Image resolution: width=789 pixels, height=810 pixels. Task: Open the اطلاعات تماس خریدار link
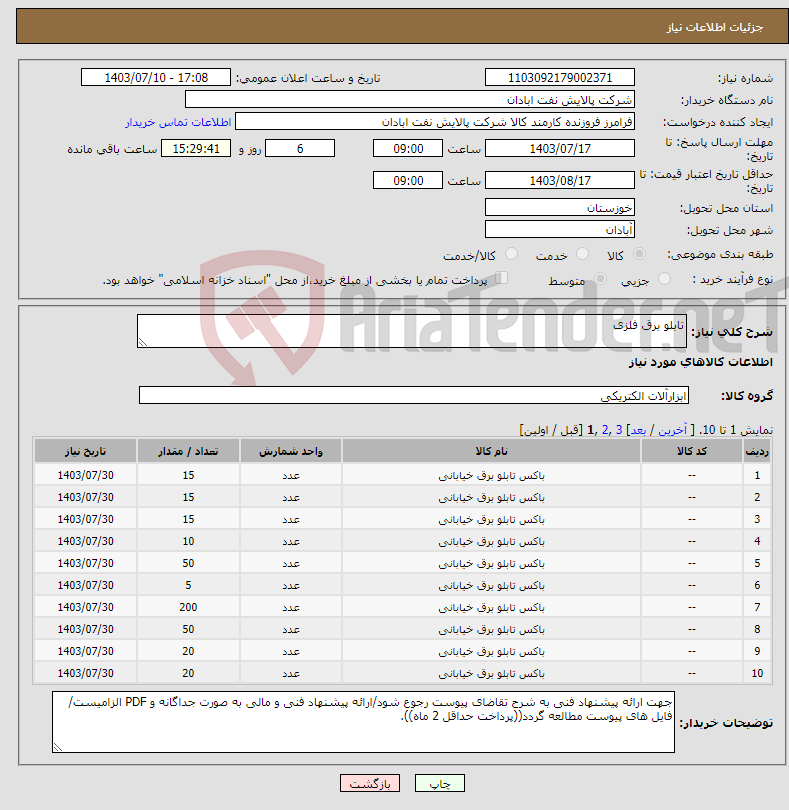178,122
